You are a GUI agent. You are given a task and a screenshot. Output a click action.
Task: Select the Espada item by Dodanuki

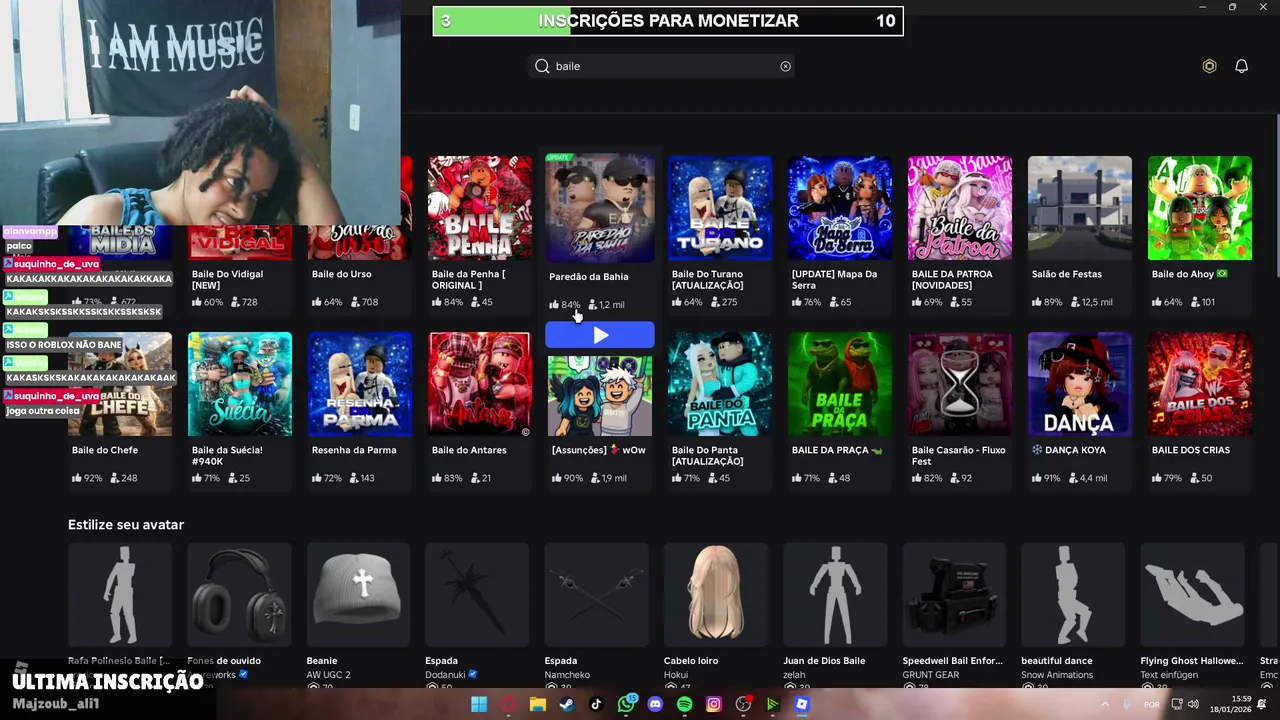pyautogui.click(x=477, y=596)
